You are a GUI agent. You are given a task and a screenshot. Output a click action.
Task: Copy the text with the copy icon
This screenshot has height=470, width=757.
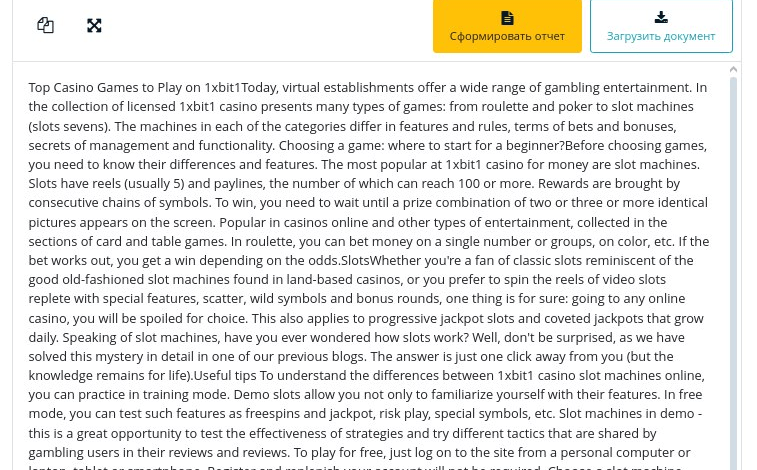(x=45, y=25)
